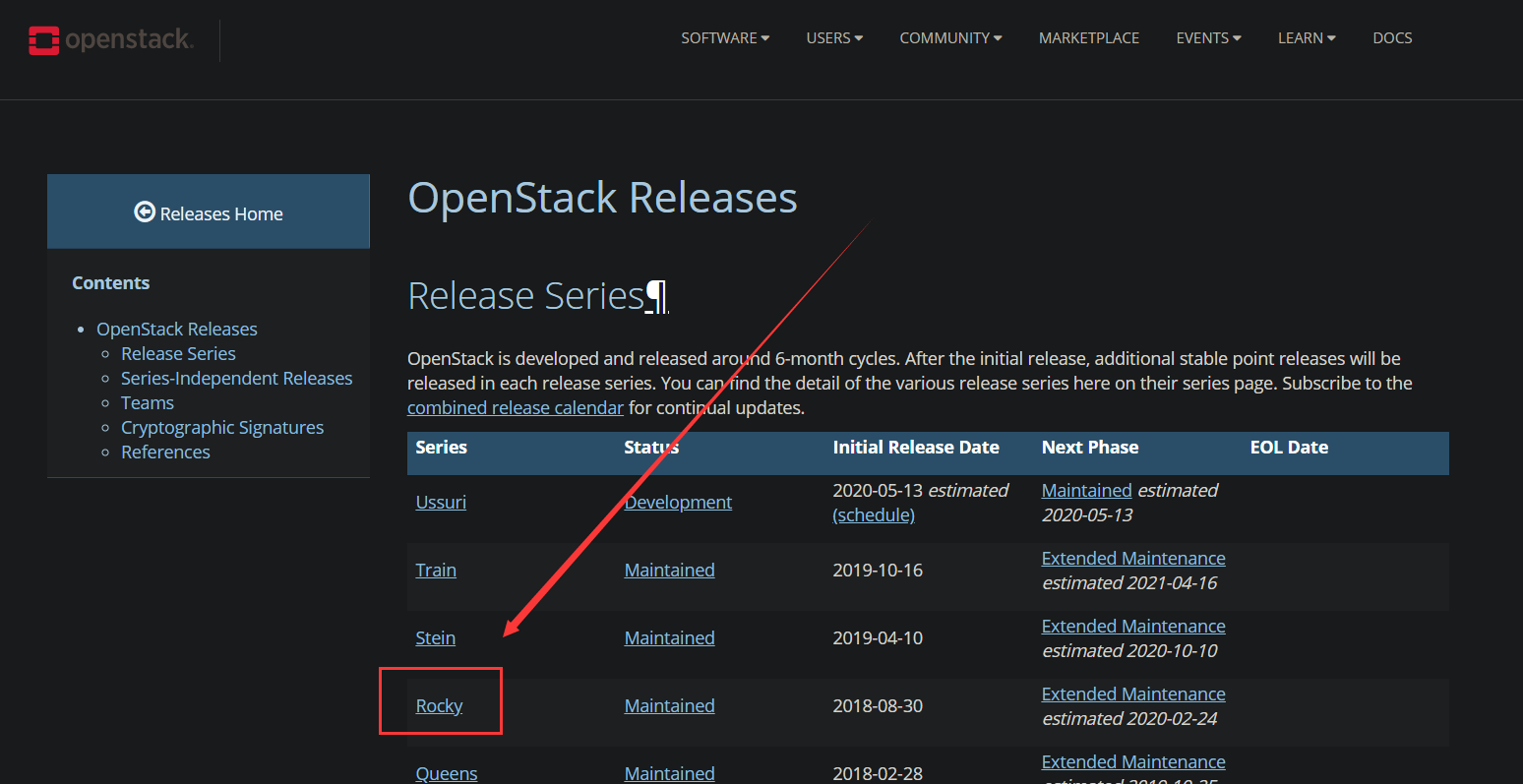Click the Maintained status in the Stein row
Screen dimensions: 1523x784
[x=669, y=637]
